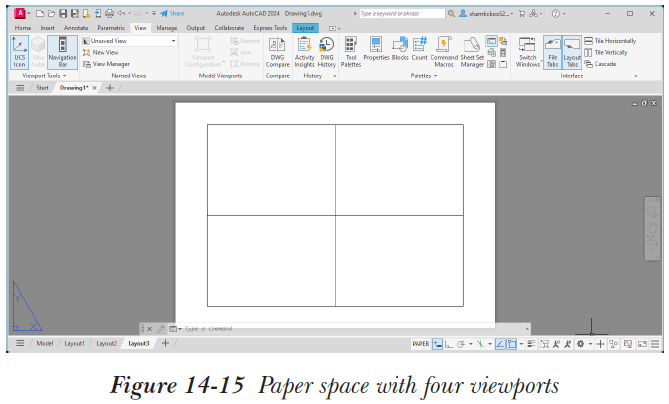Image resolution: width=669 pixels, height=404 pixels.
Task: Open the Start file tab
Action: pyautogui.click(x=42, y=88)
